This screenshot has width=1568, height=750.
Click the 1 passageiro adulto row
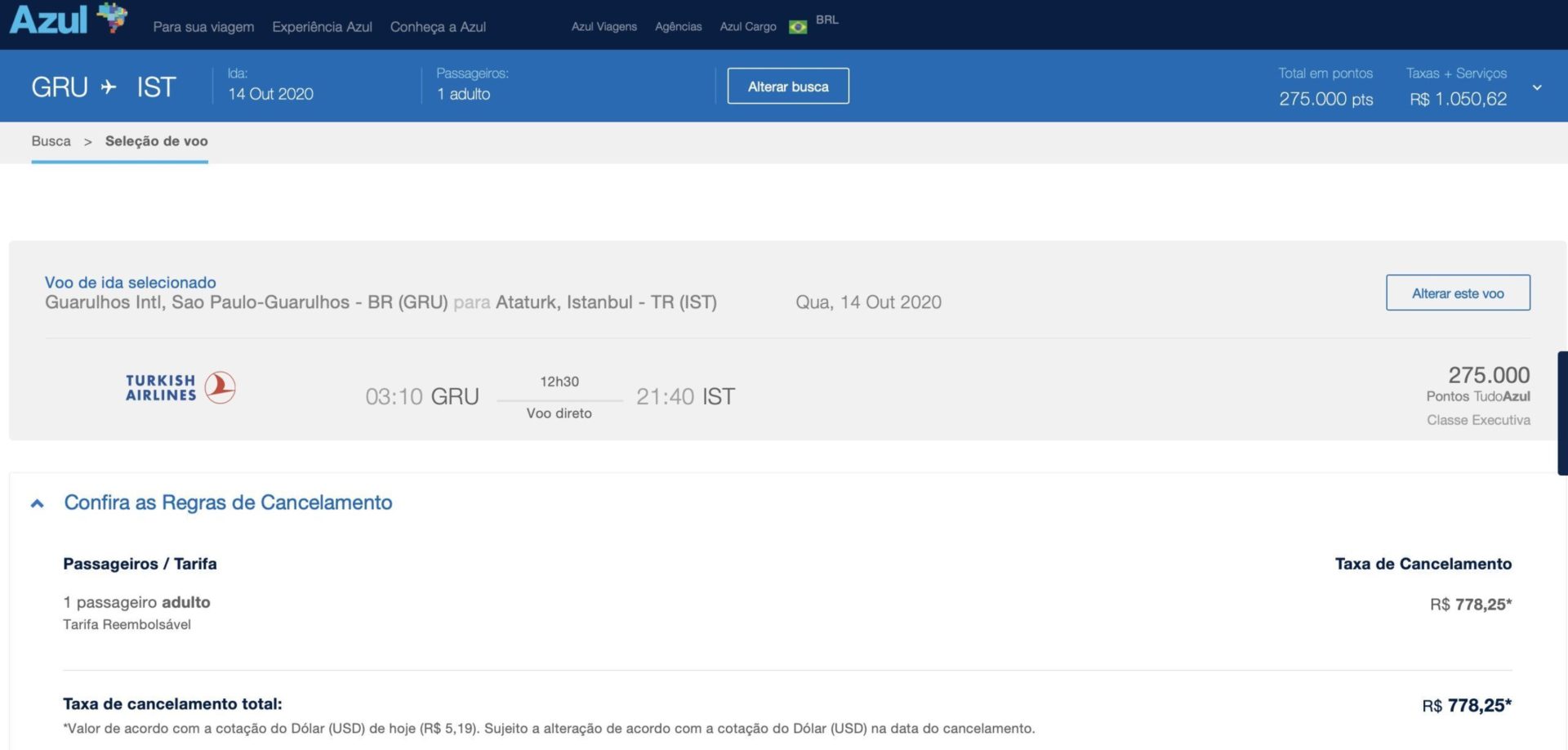136,602
